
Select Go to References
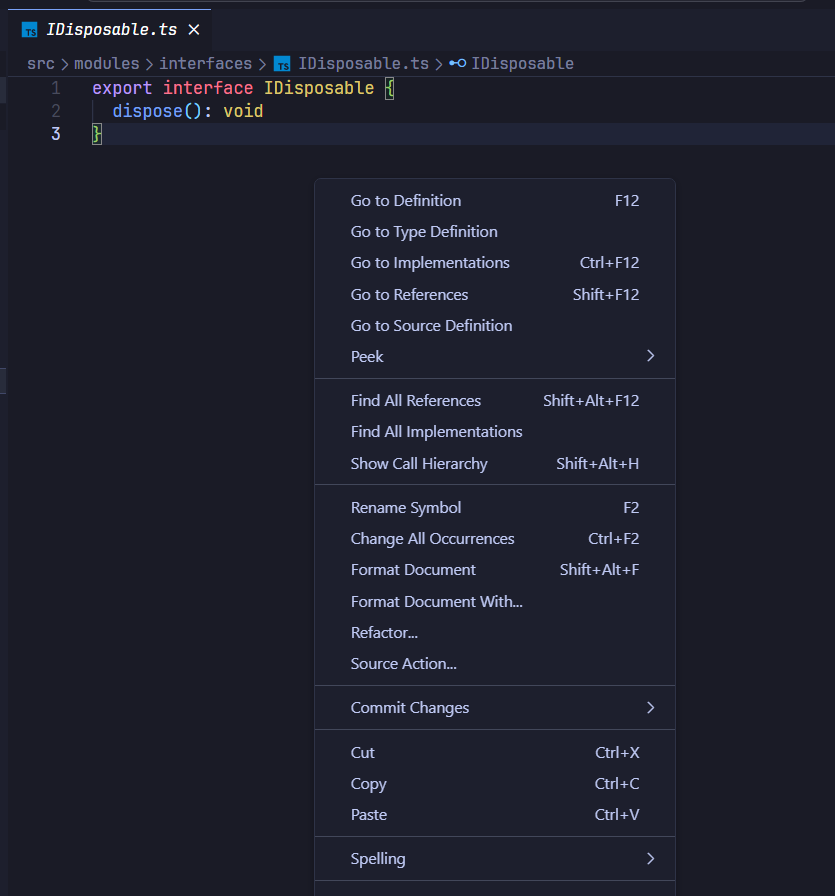click(495, 294)
